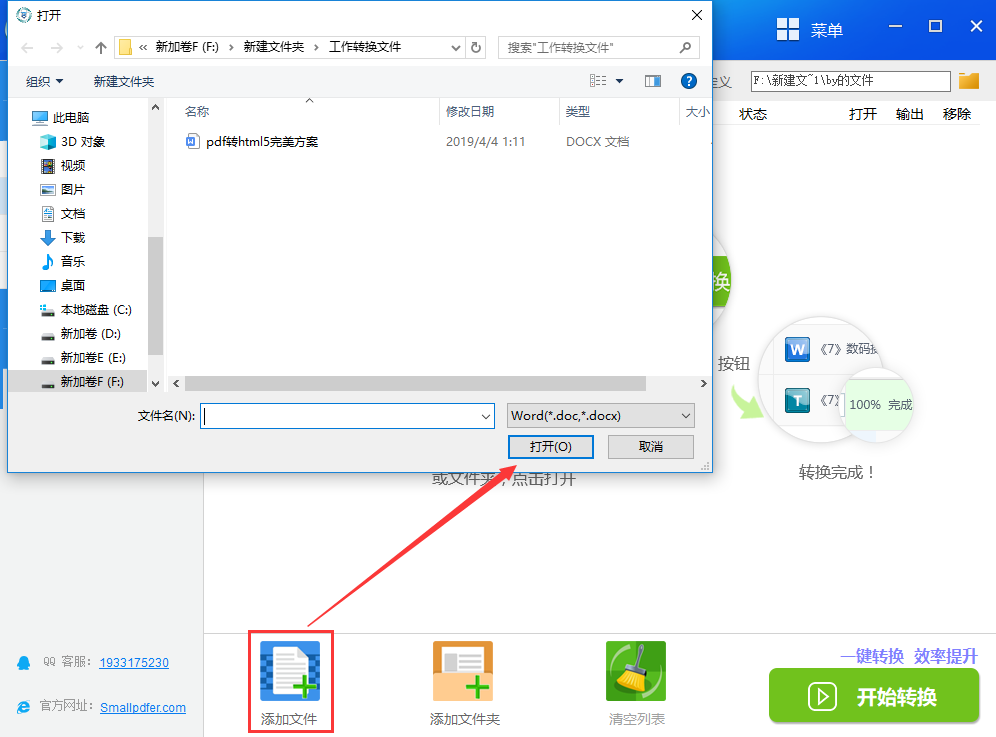Click the output path field in main window
Viewport: 996px width, 737px height.
(851, 81)
